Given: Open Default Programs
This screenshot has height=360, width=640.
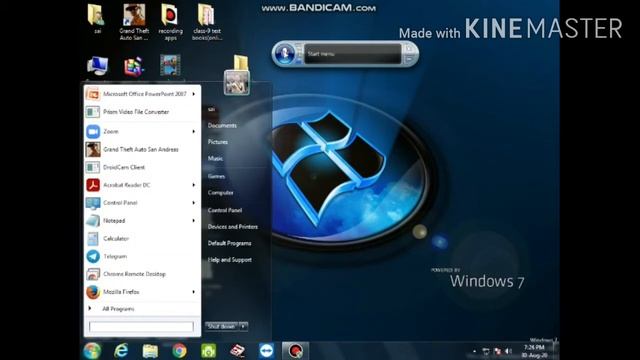Looking at the screenshot, I should (x=229, y=243).
